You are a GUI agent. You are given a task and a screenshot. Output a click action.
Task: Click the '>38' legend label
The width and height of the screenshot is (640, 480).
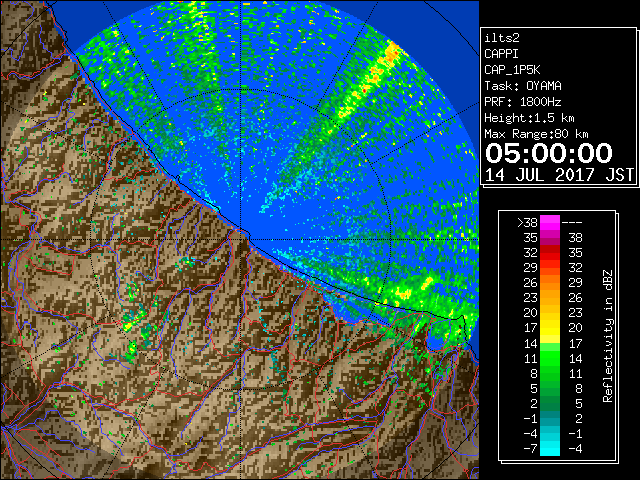pyautogui.click(x=527, y=223)
